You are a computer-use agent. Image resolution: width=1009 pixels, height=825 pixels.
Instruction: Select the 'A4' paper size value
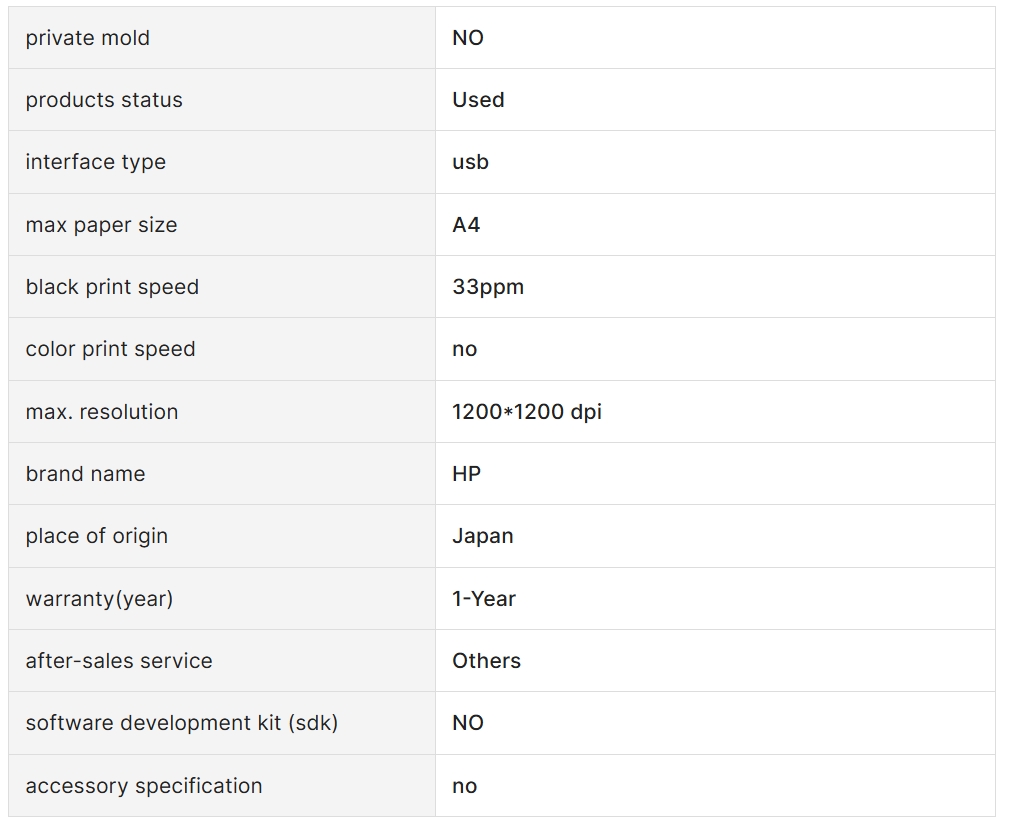coord(467,225)
